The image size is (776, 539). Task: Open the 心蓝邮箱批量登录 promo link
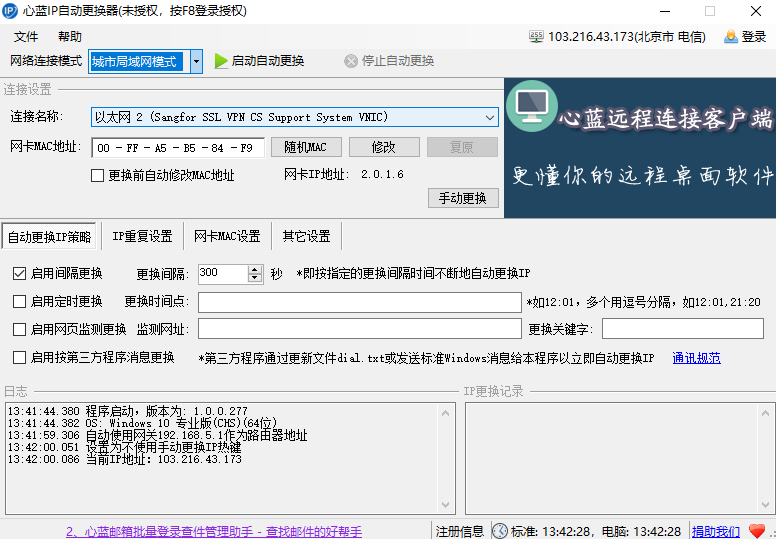[214, 532]
